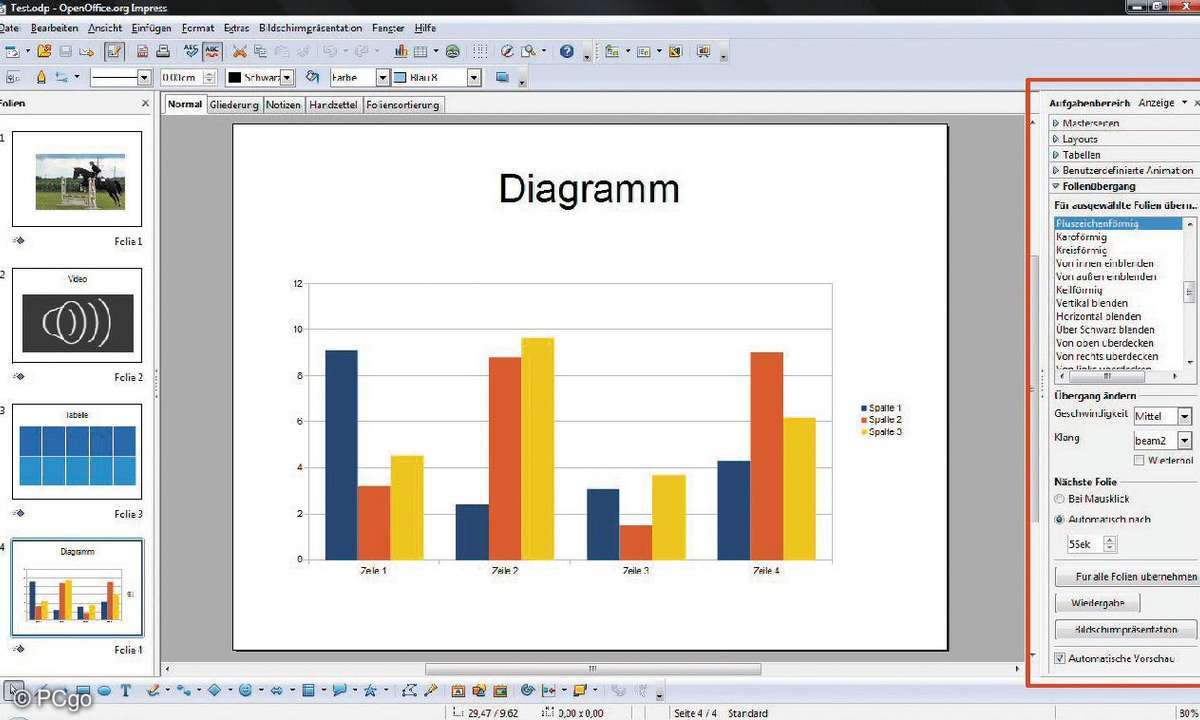Select the Ellipse drawing tool

pyautogui.click(x=105, y=690)
